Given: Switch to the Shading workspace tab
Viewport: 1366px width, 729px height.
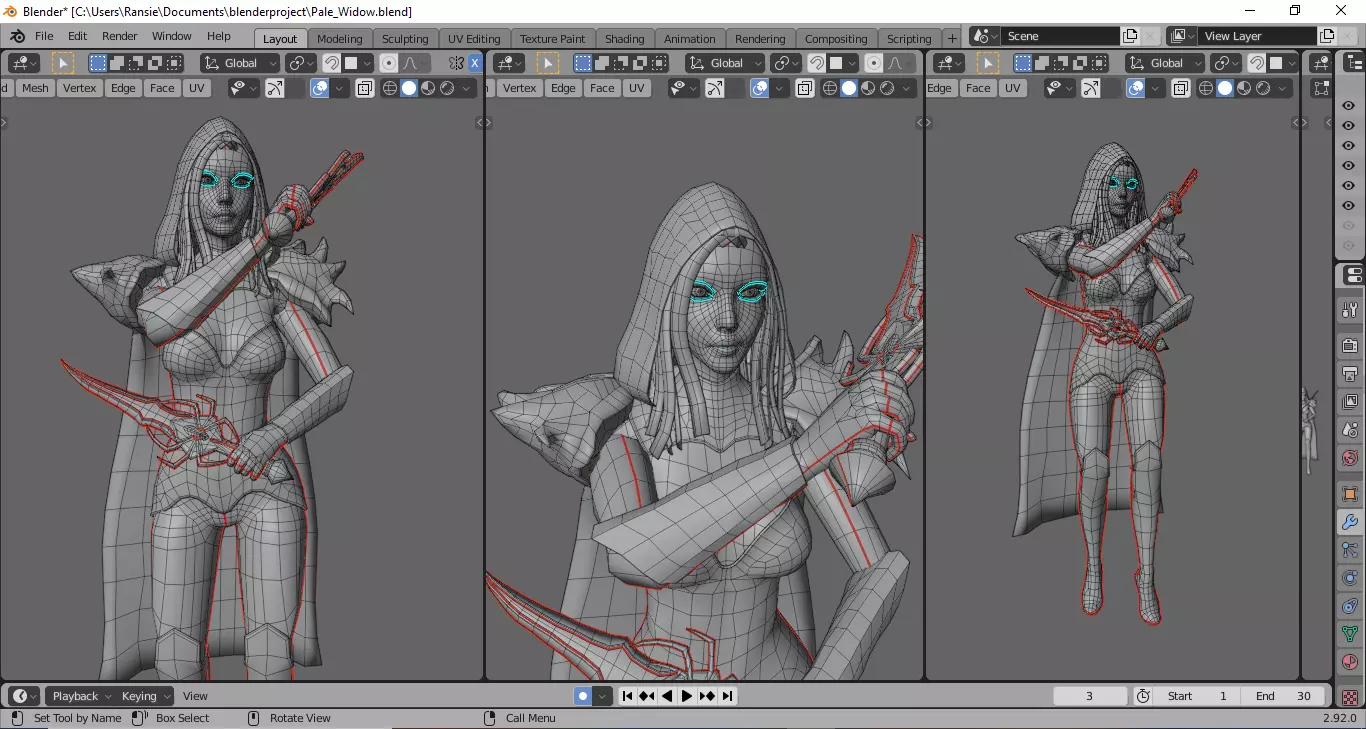Looking at the screenshot, I should click(624, 39).
